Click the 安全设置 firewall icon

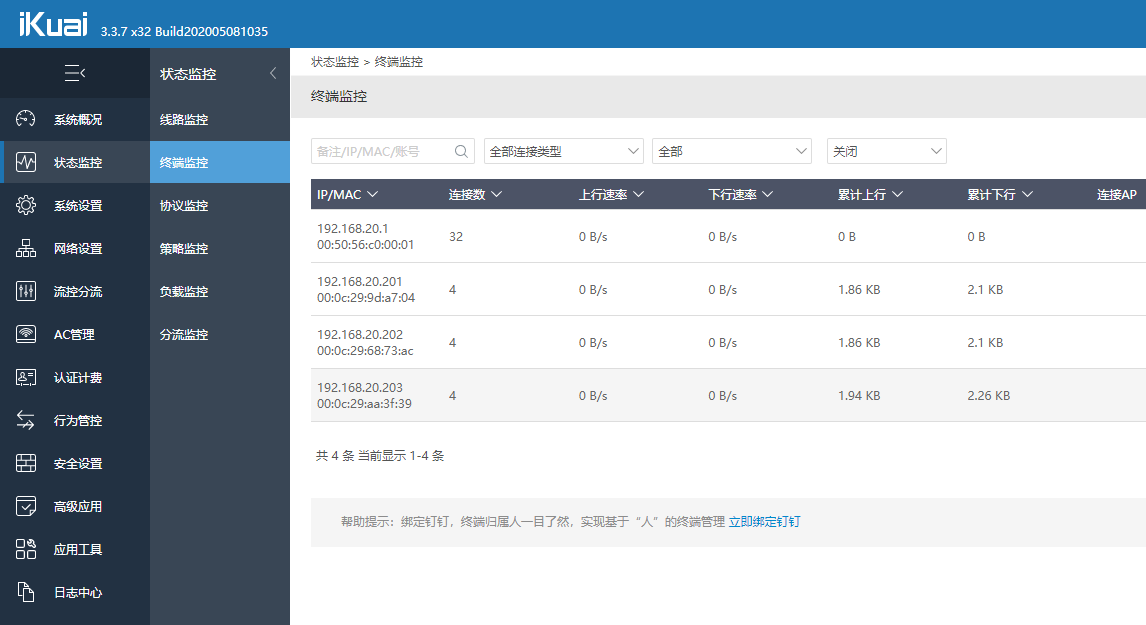pyautogui.click(x=26, y=464)
